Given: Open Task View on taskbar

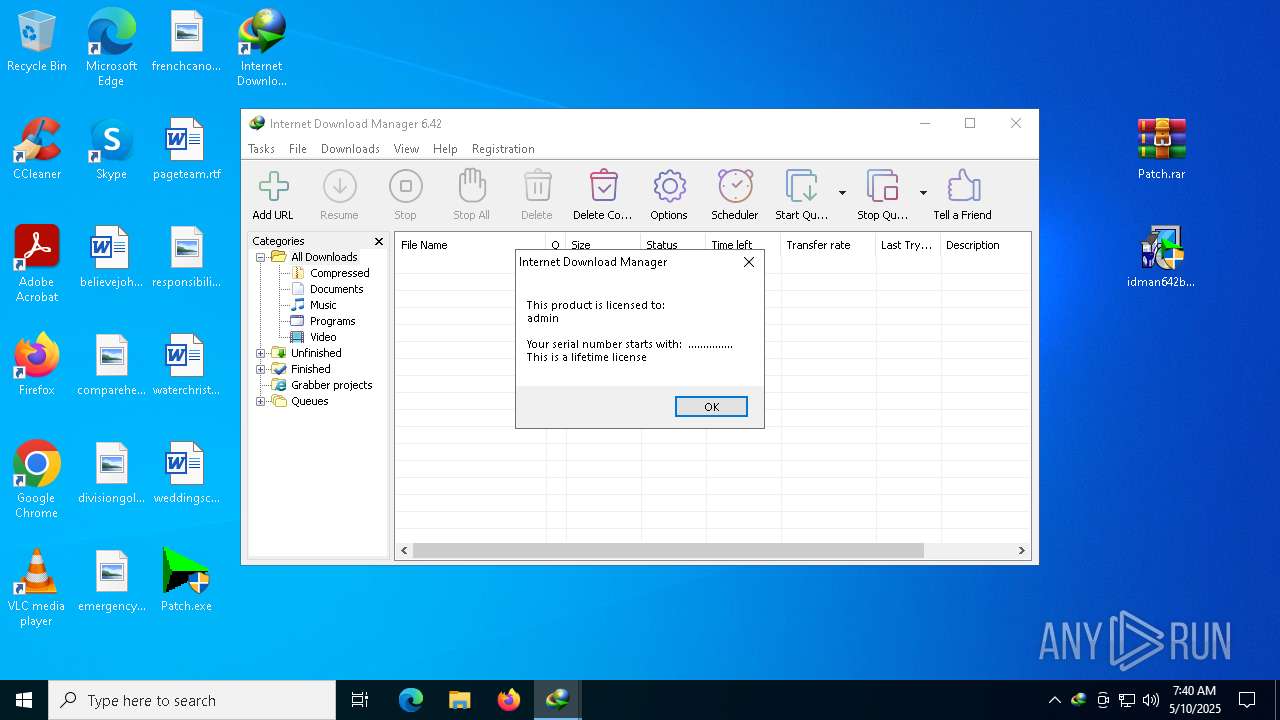Looking at the screenshot, I should [x=360, y=700].
